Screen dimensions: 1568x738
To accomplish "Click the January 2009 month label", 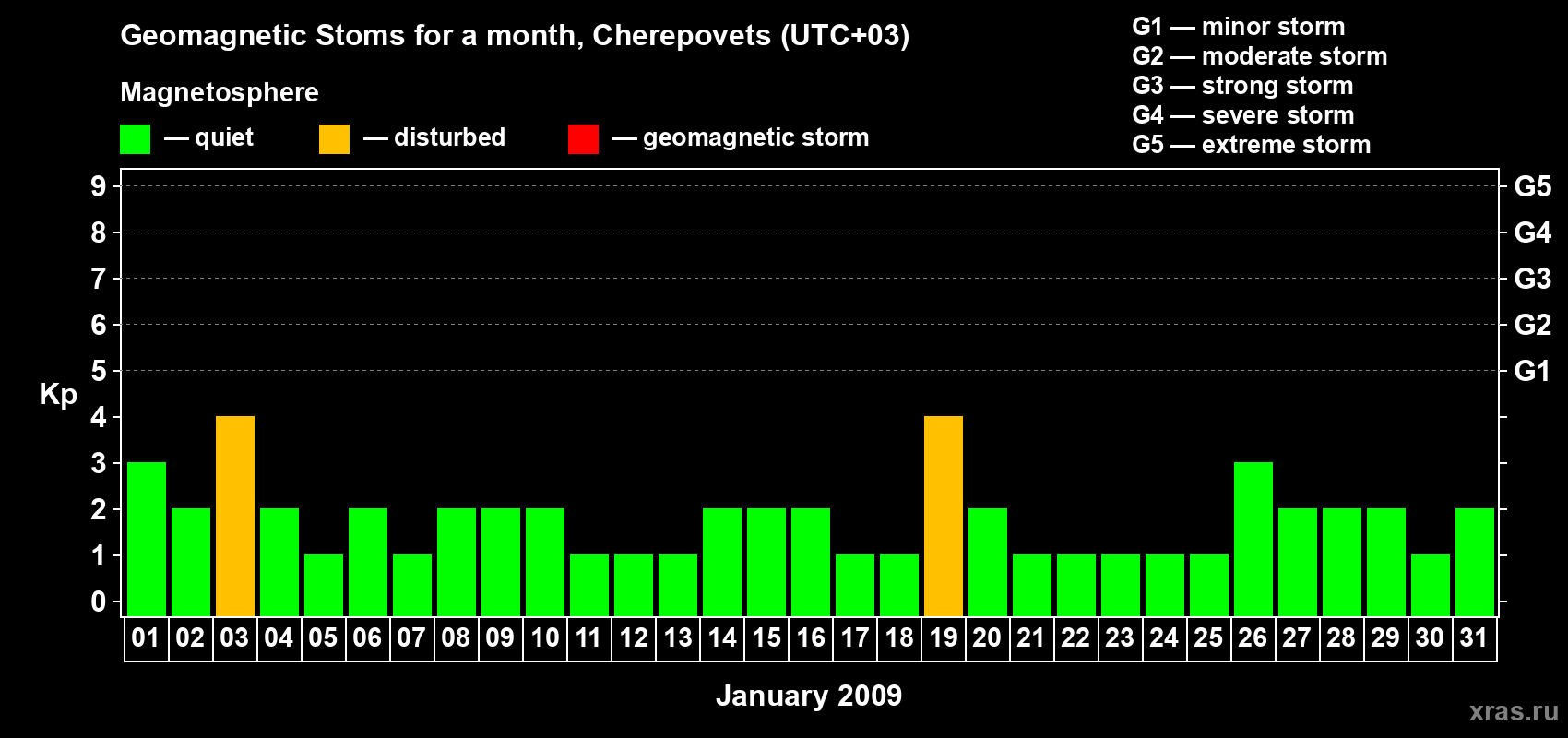I will [x=809, y=696].
